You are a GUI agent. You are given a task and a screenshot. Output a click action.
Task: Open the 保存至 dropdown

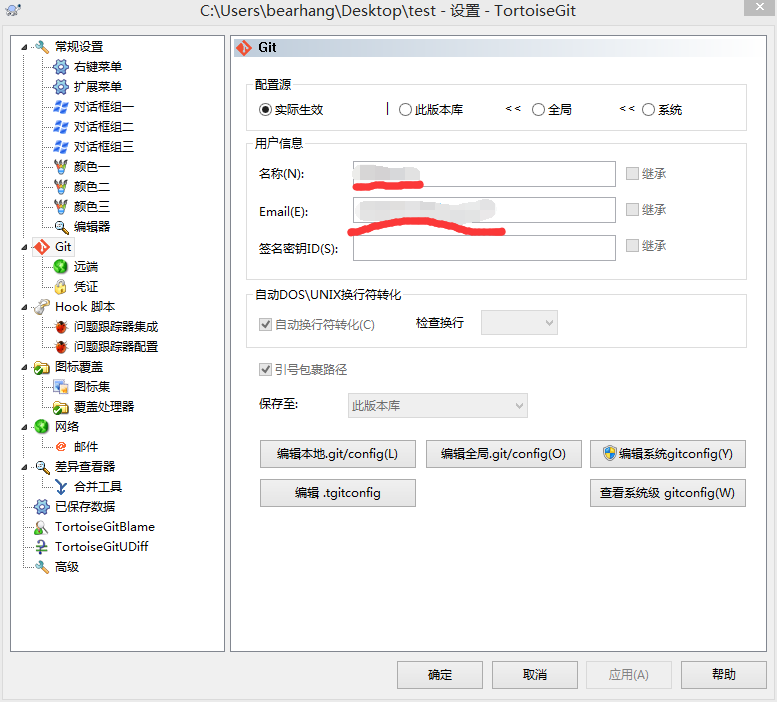[x=438, y=406]
